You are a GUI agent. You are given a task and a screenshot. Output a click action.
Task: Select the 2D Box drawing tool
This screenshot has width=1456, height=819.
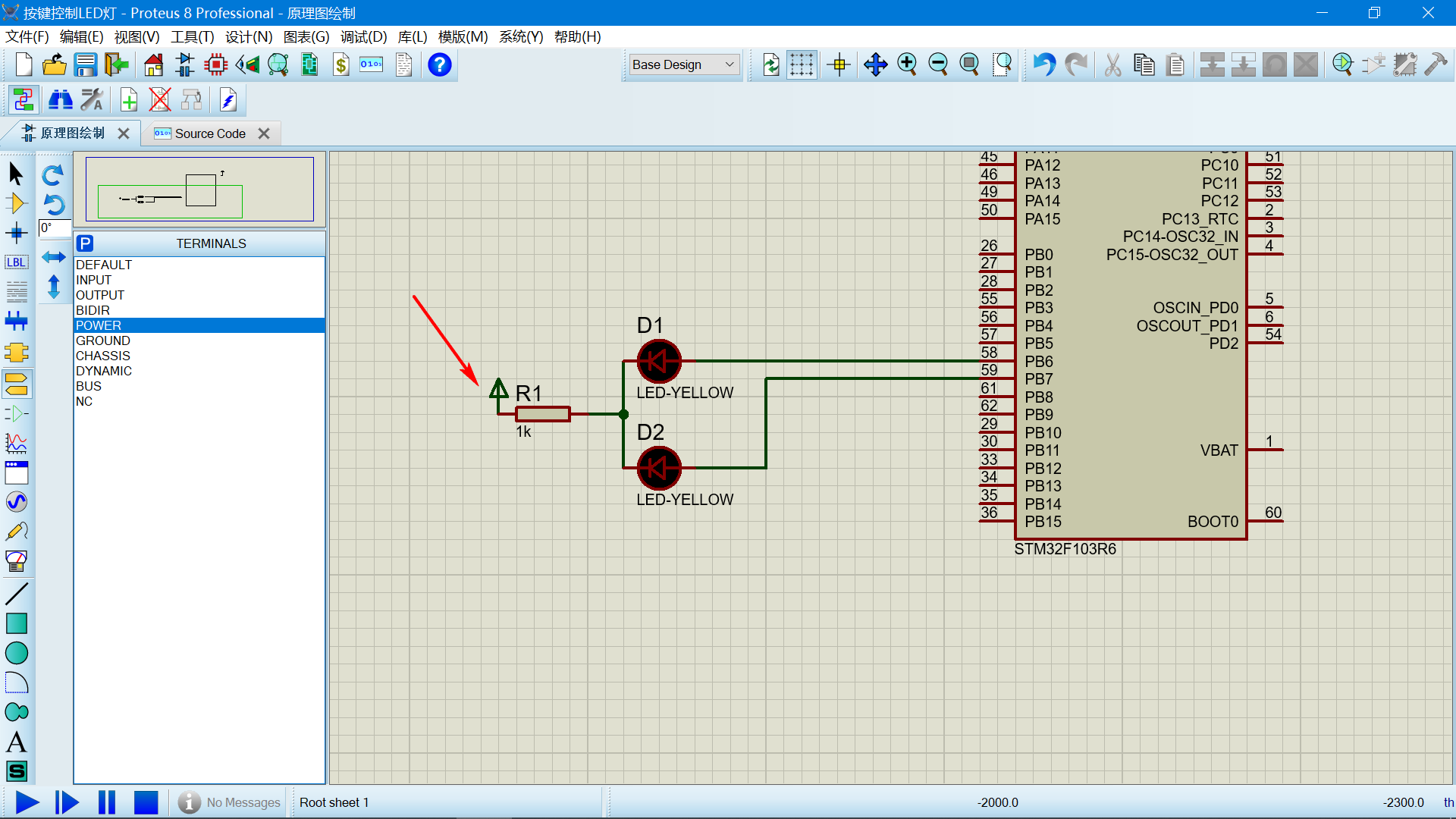16,623
